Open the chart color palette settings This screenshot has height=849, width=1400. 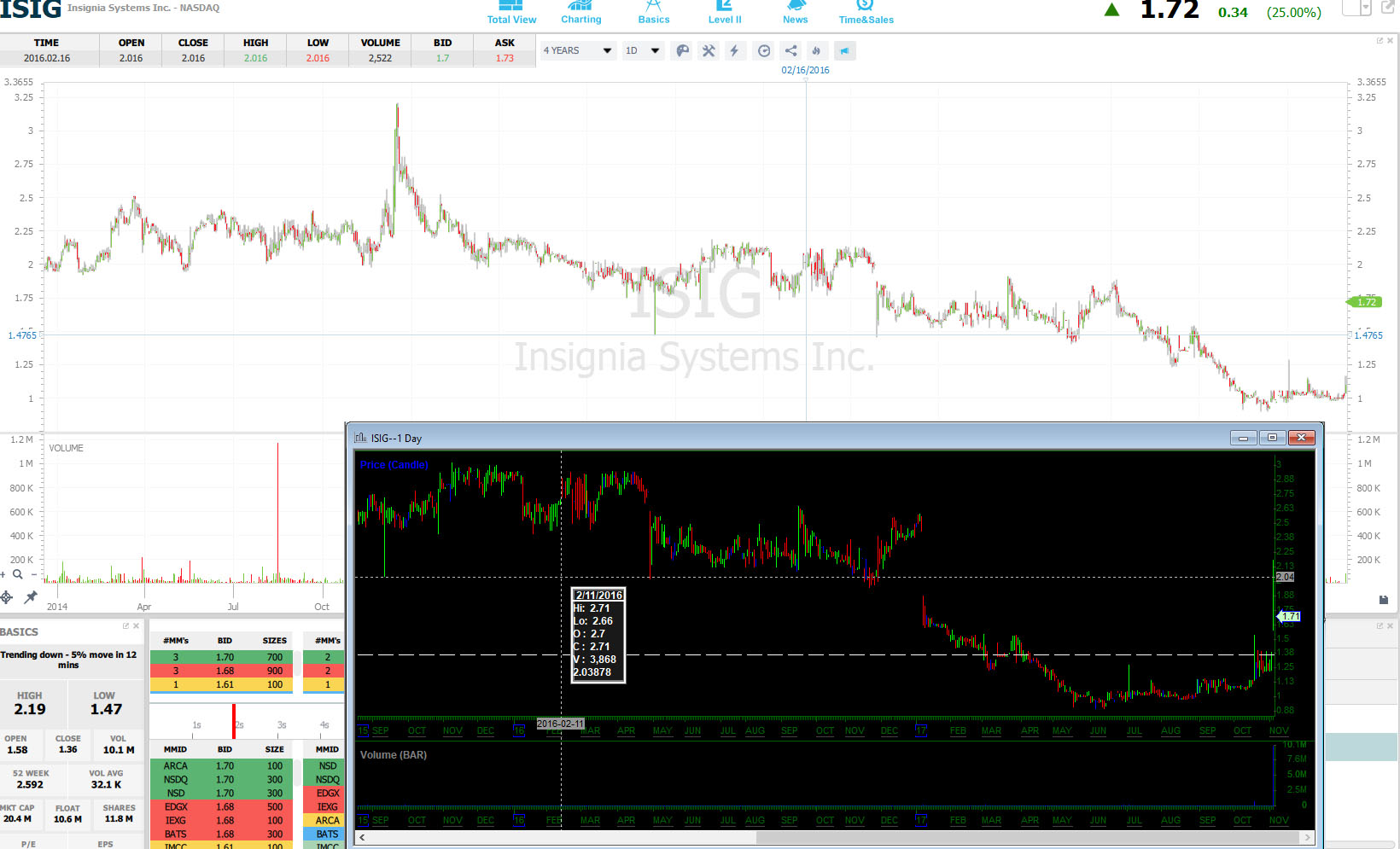[682, 51]
